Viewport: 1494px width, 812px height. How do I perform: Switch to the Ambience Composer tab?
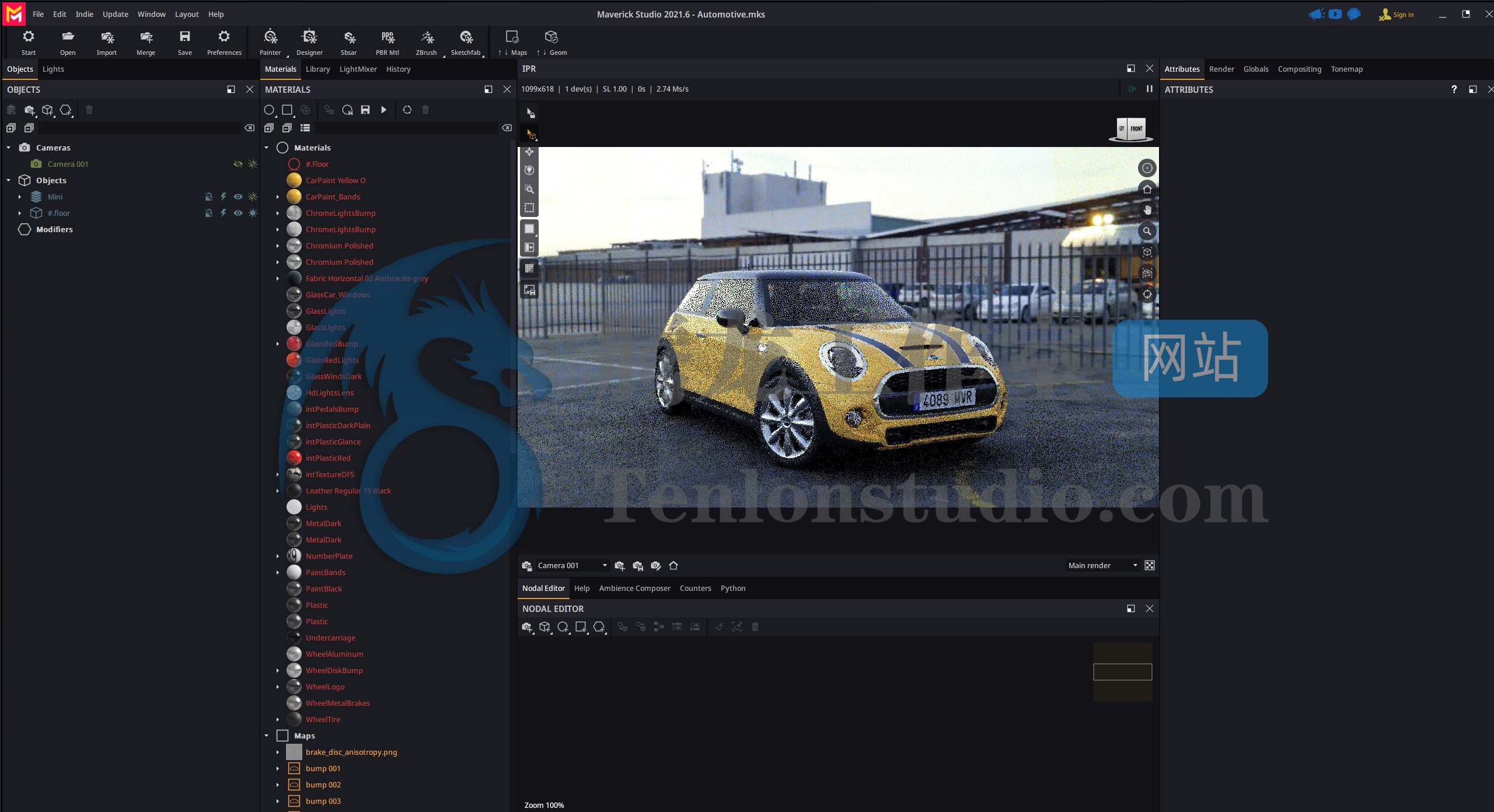tap(635, 588)
